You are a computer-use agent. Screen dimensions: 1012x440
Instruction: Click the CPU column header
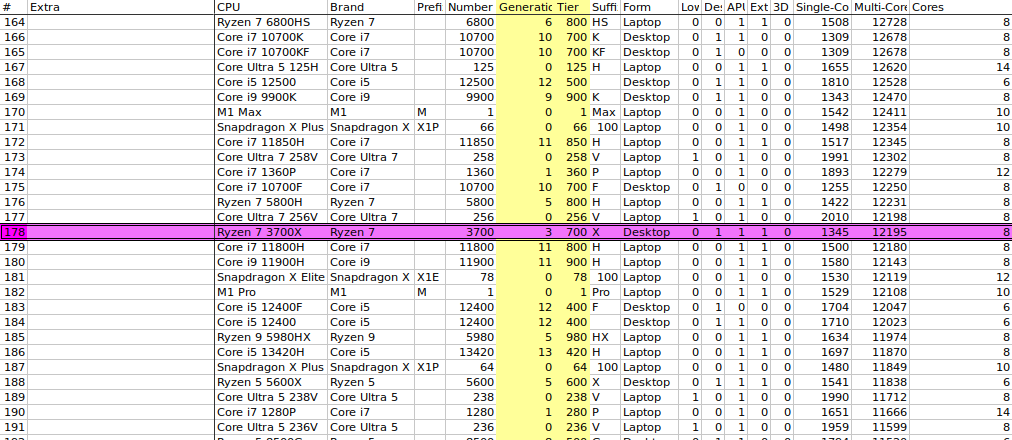point(271,7)
